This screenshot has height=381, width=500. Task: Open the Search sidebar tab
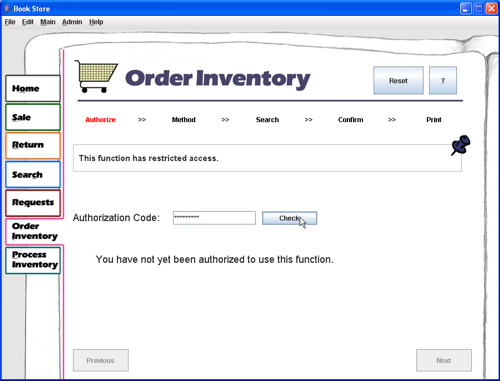coord(33,174)
